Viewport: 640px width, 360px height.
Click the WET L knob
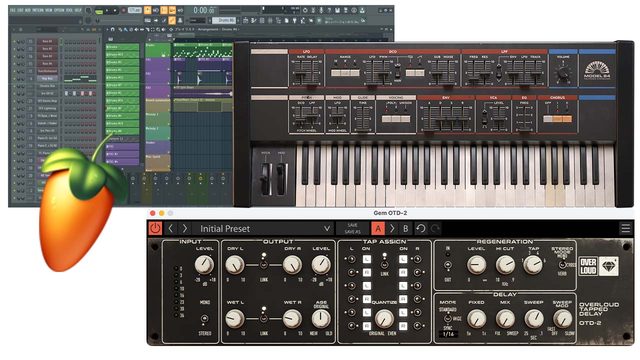(x=235, y=319)
